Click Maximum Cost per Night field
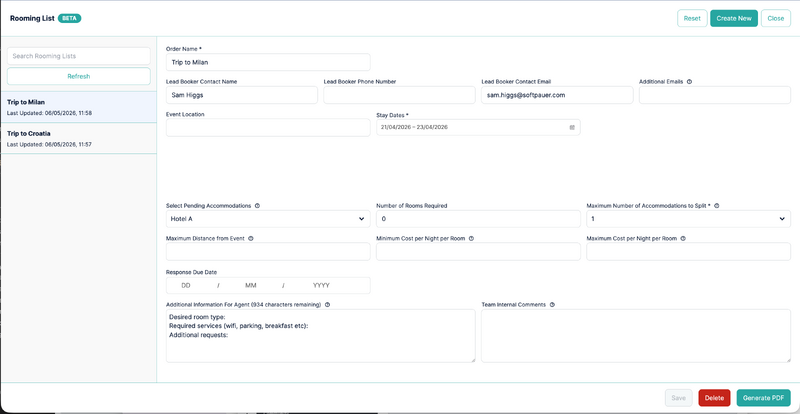This screenshot has width=800, height=414. click(x=688, y=252)
